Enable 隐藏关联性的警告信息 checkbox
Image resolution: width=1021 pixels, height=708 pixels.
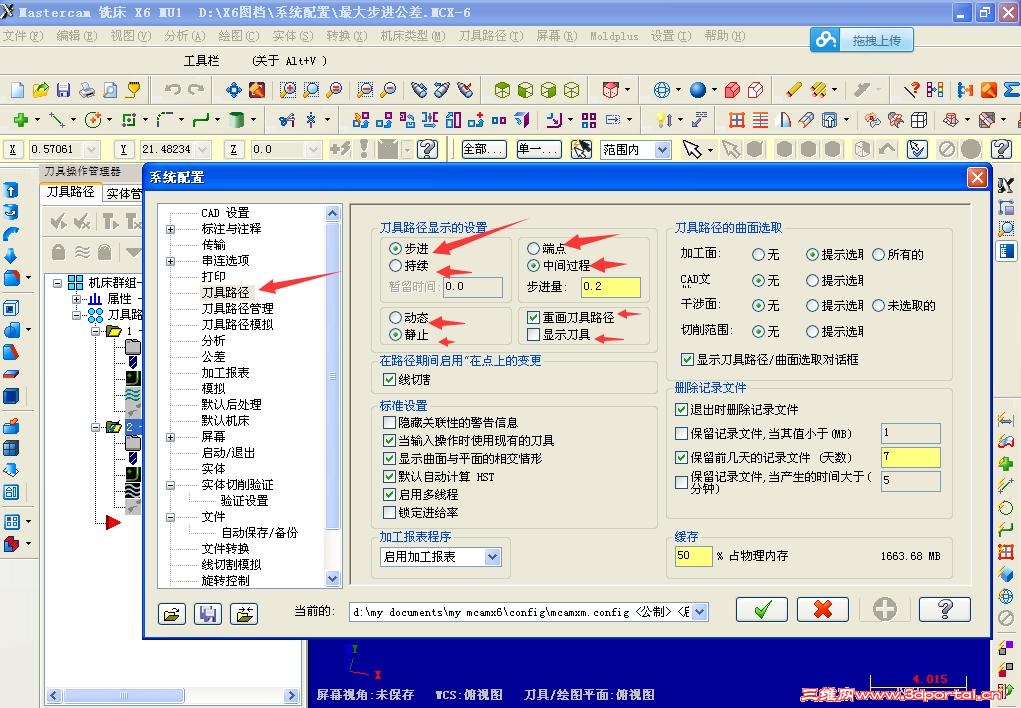point(389,423)
